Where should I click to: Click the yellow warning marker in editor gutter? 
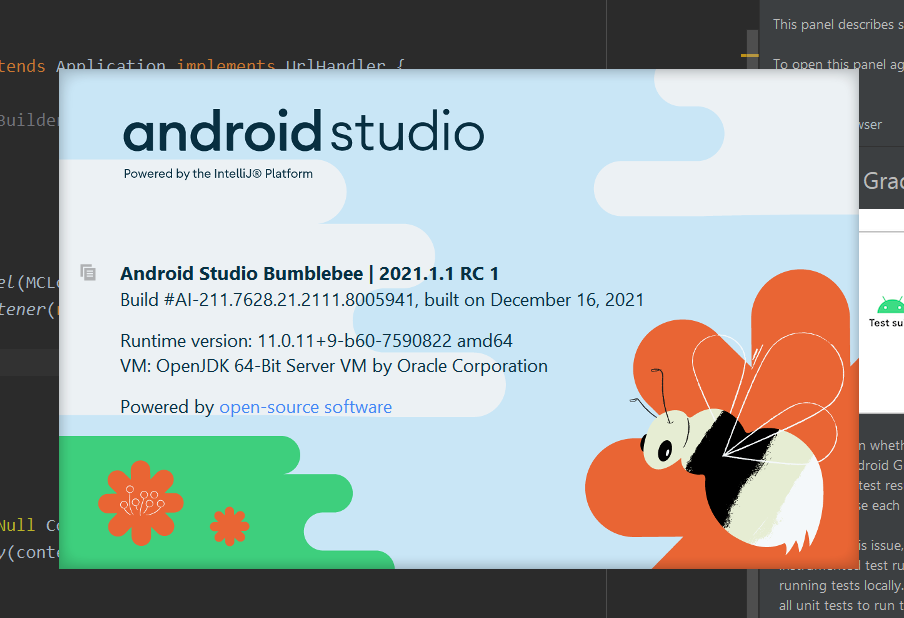[x=749, y=55]
